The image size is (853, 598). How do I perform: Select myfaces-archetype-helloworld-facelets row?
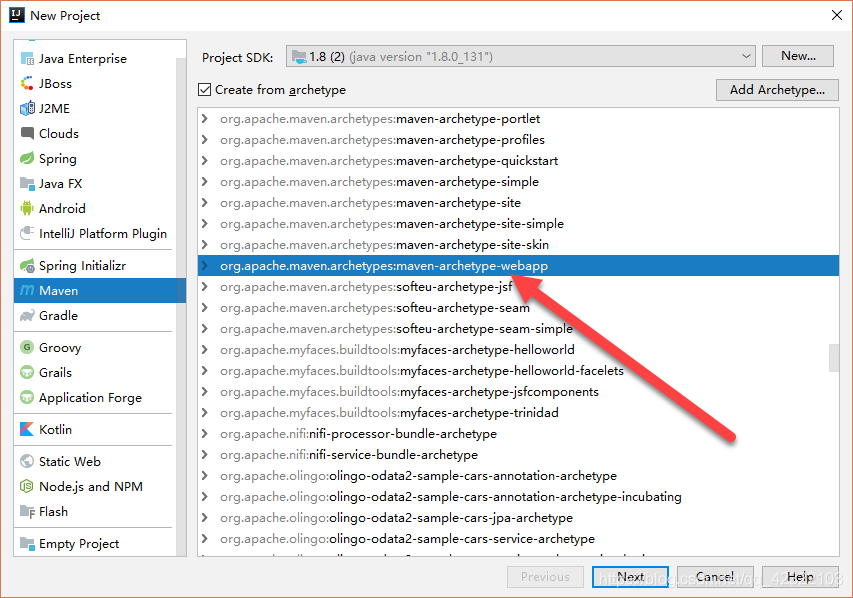click(x=518, y=371)
